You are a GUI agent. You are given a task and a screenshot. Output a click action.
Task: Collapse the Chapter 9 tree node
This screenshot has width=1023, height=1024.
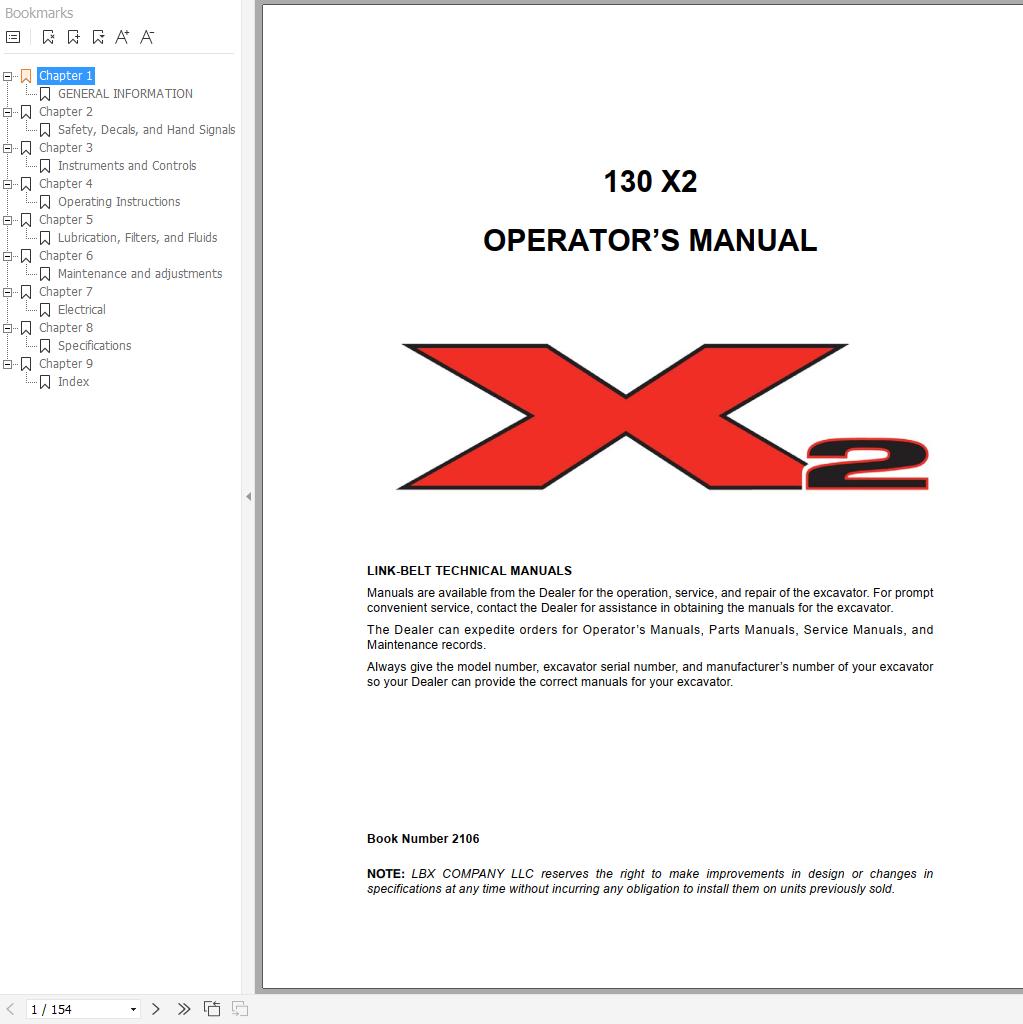click(x=7, y=364)
